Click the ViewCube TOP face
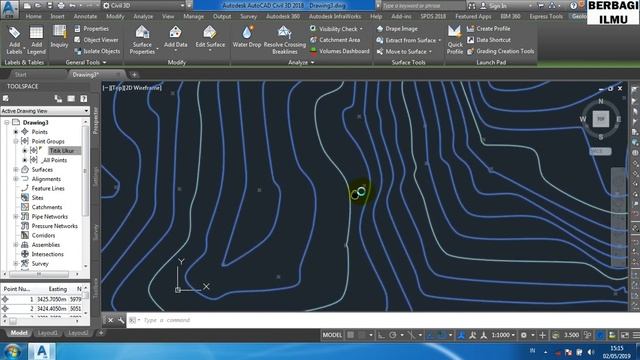640x360 pixels. [x=601, y=119]
